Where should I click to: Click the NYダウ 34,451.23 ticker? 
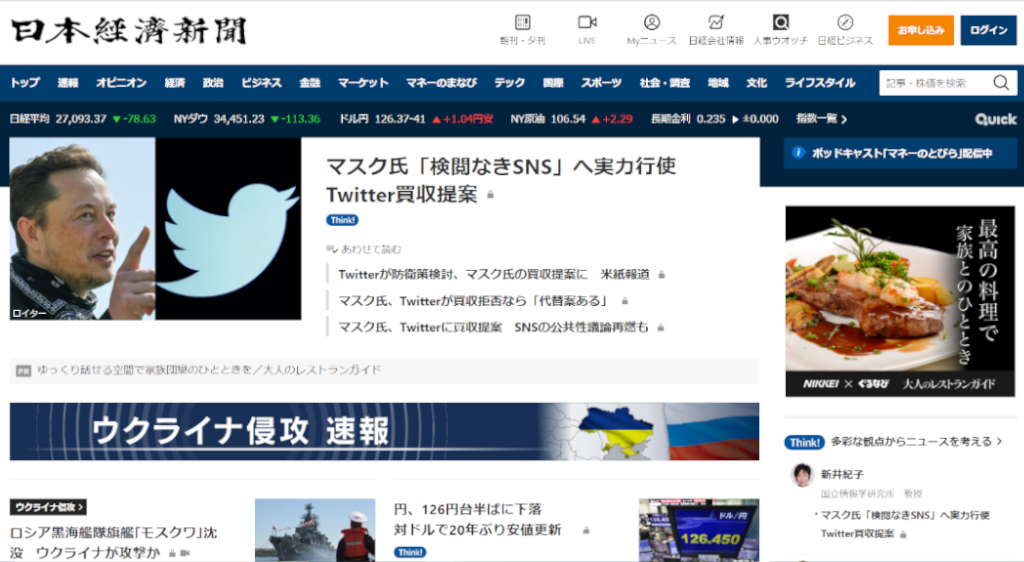pyautogui.click(x=247, y=119)
